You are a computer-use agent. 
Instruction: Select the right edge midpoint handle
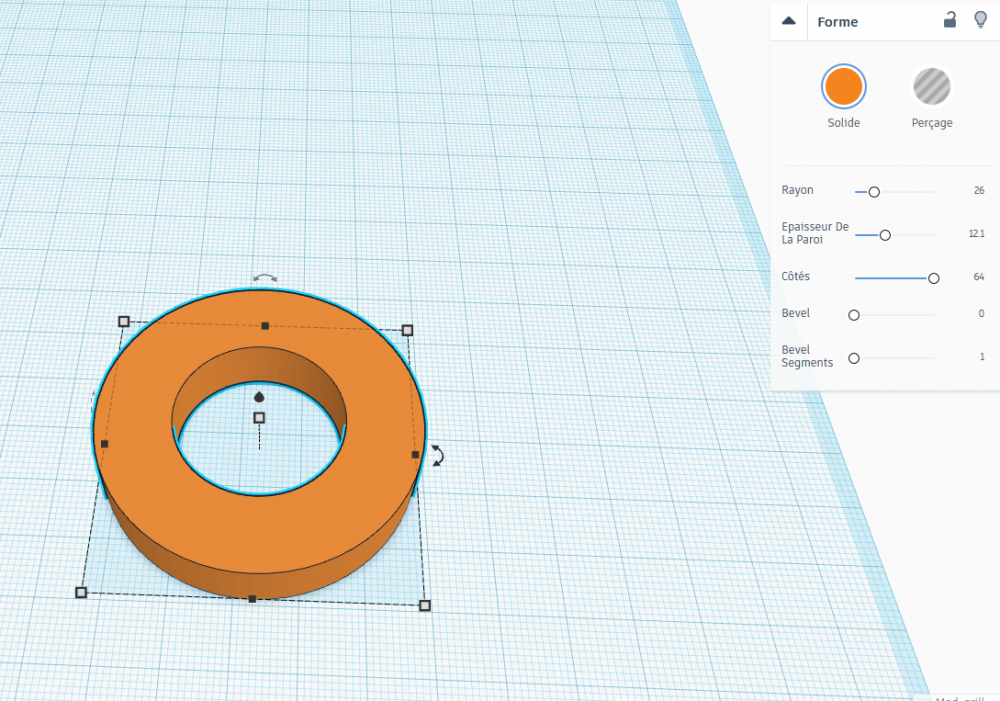click(415, 455)
